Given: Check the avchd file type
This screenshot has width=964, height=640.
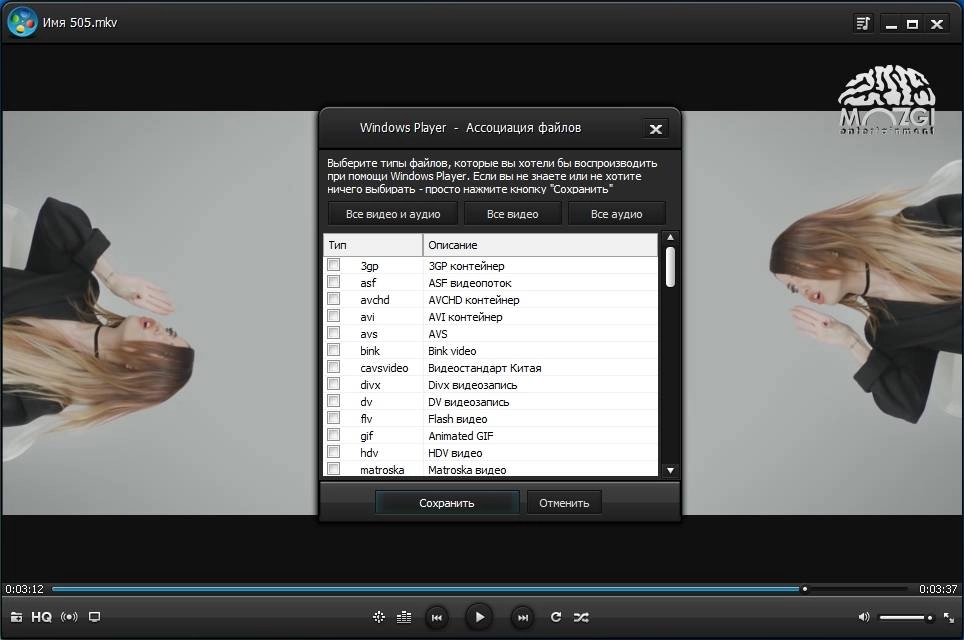Looking at the screenshot, I should click(x=333, y=299).
